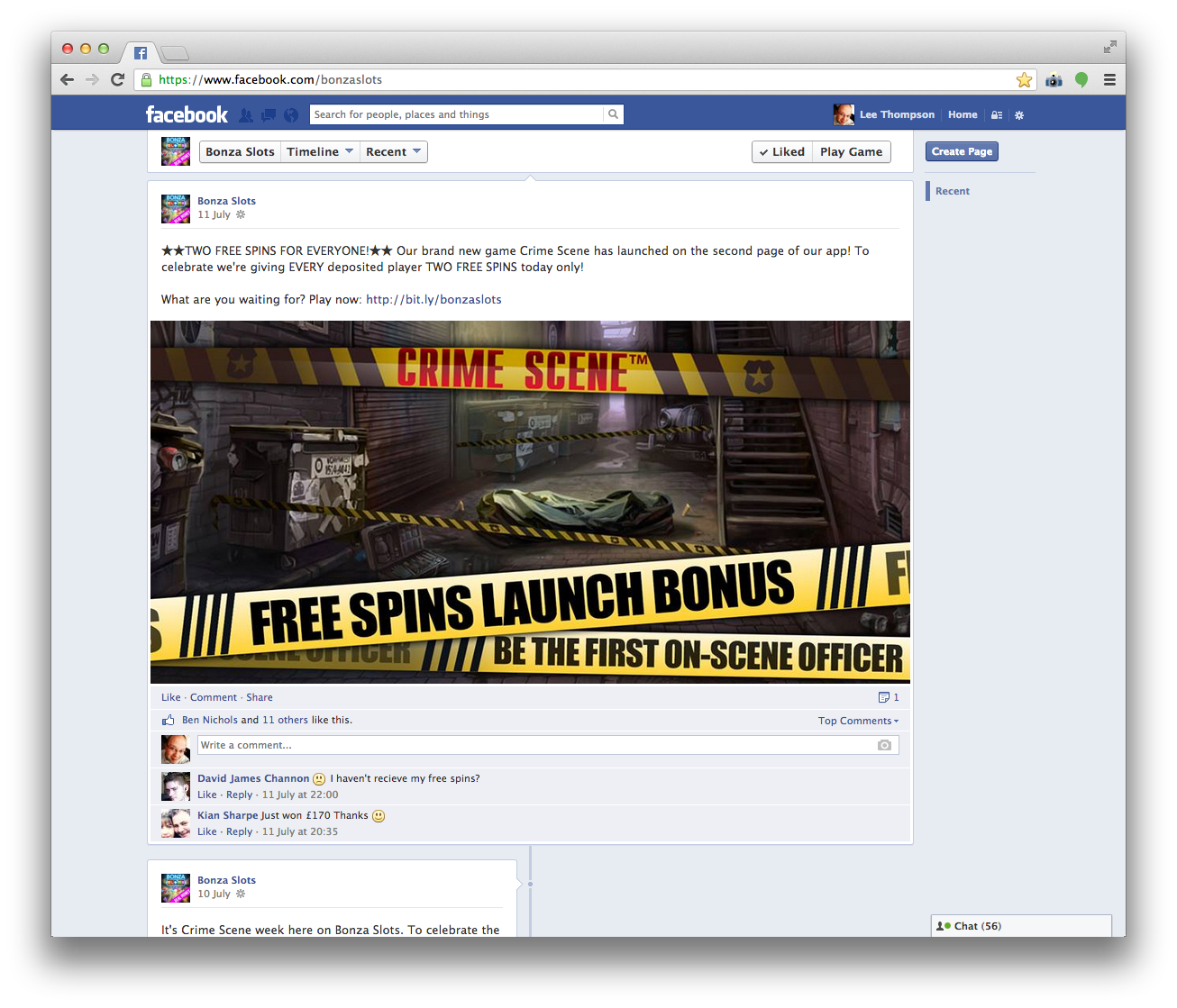Click the thumbs-up like icon

coord(168,720)
